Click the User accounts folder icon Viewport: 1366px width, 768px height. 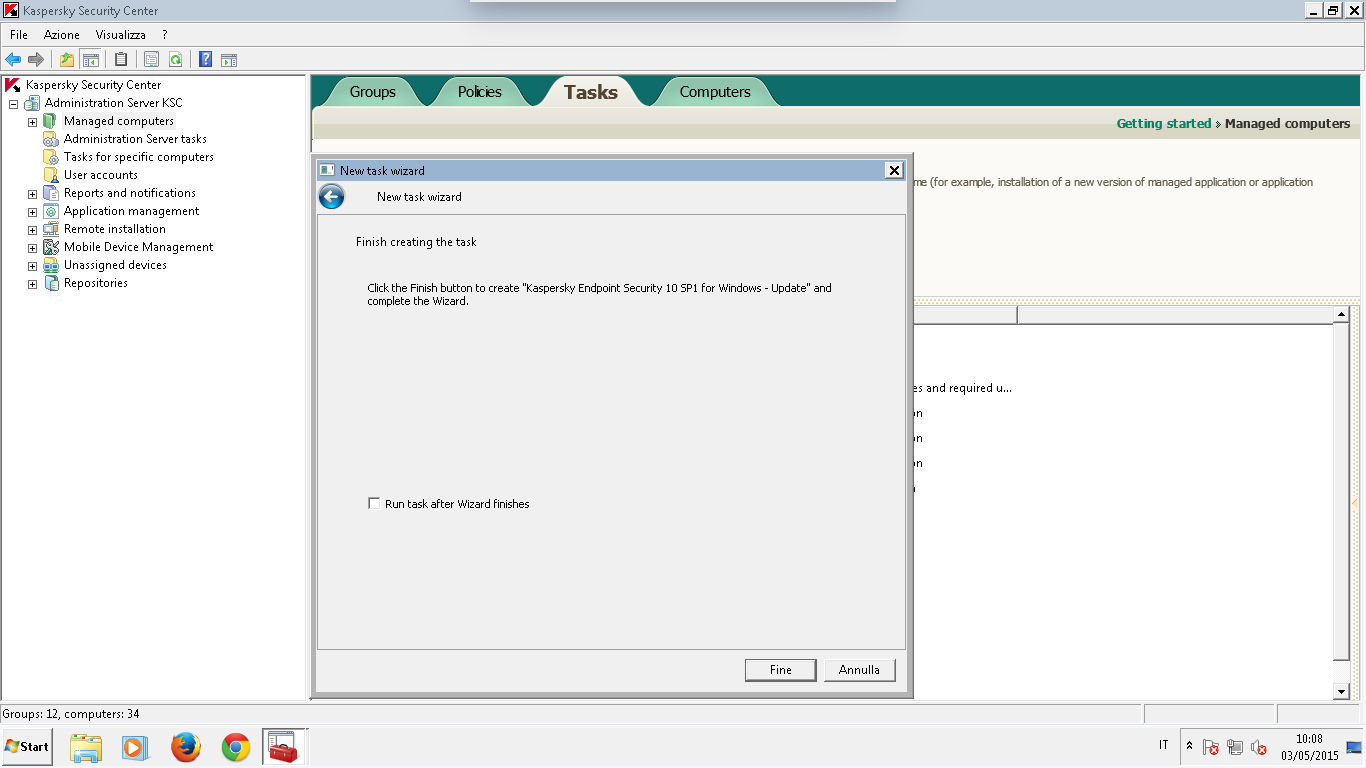tap(51, 175)
